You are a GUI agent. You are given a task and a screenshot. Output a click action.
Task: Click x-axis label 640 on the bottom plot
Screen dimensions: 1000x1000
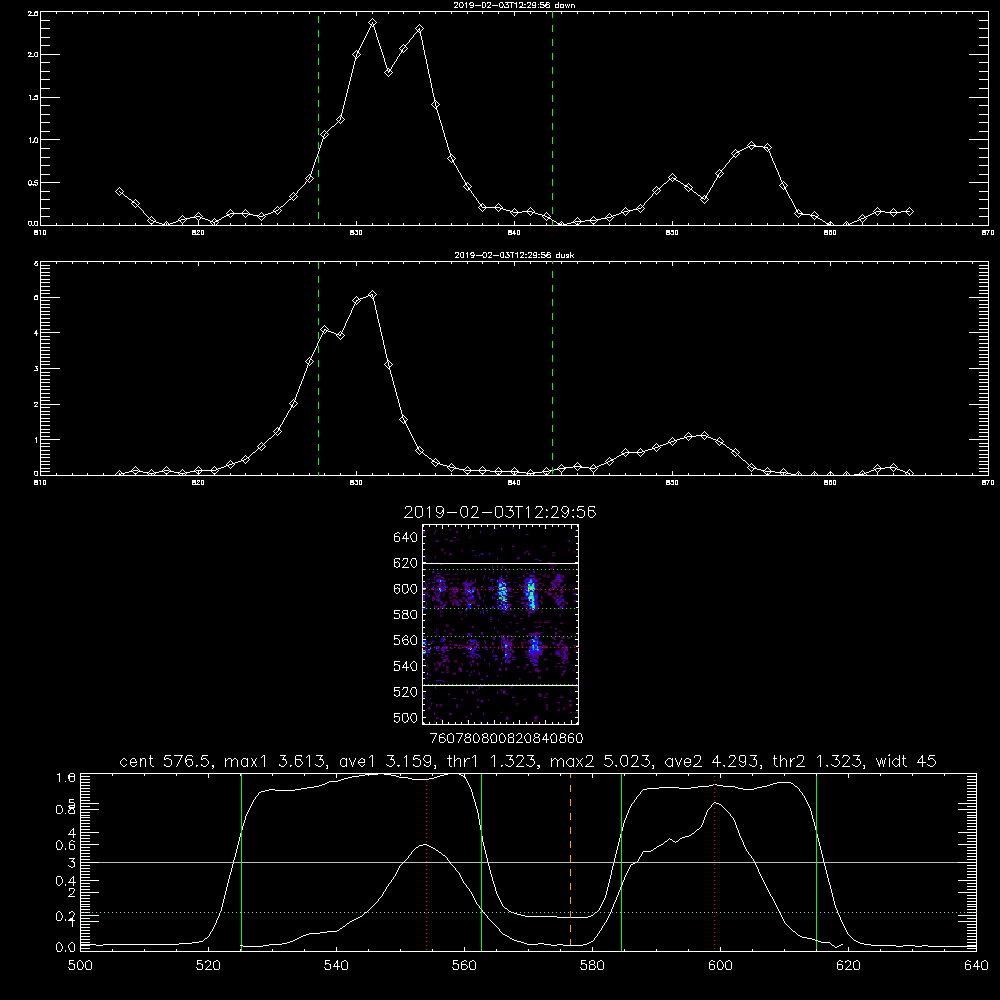976,966
